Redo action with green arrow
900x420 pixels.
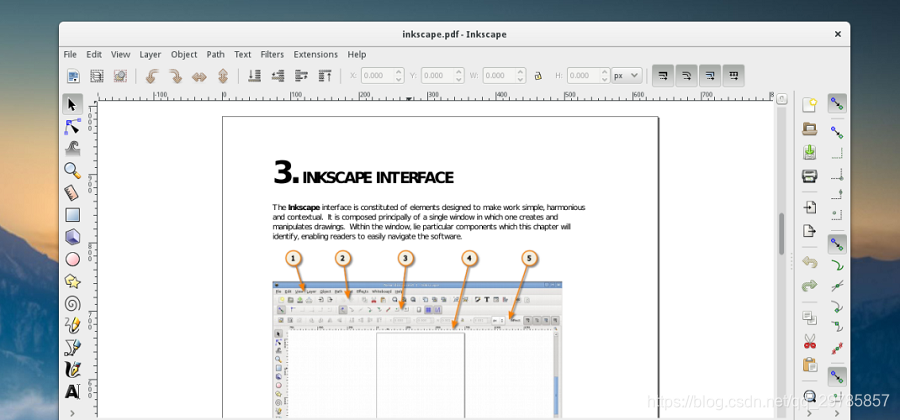(x=809, y=286)
